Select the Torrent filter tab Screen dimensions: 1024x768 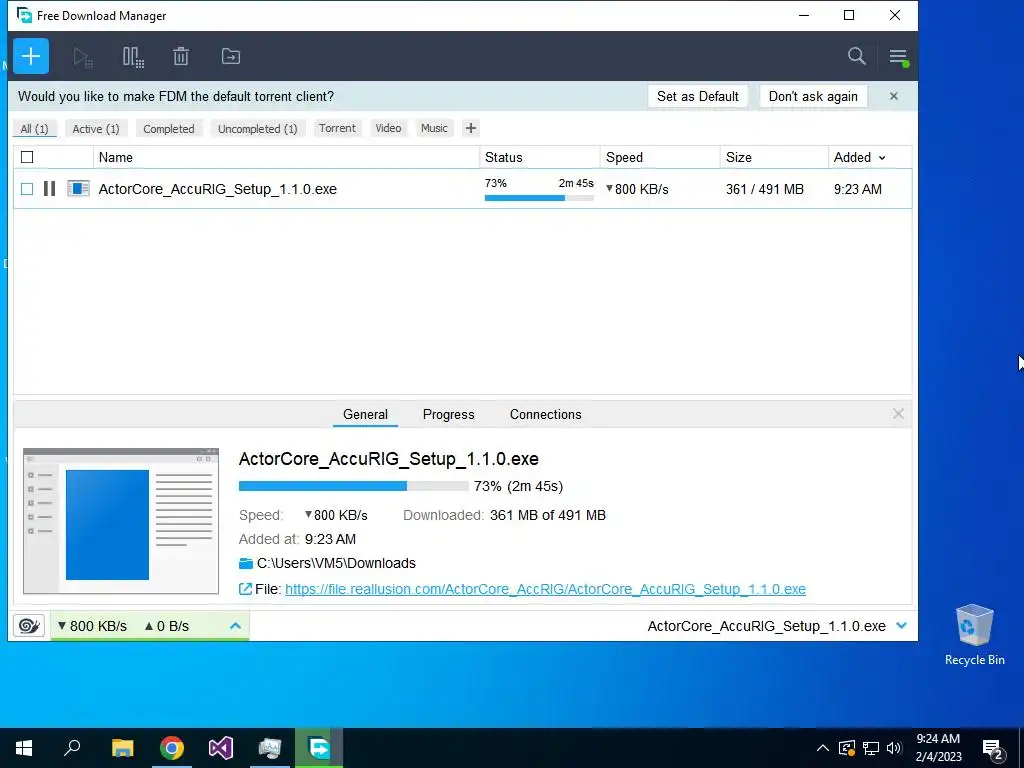point(337,128)
